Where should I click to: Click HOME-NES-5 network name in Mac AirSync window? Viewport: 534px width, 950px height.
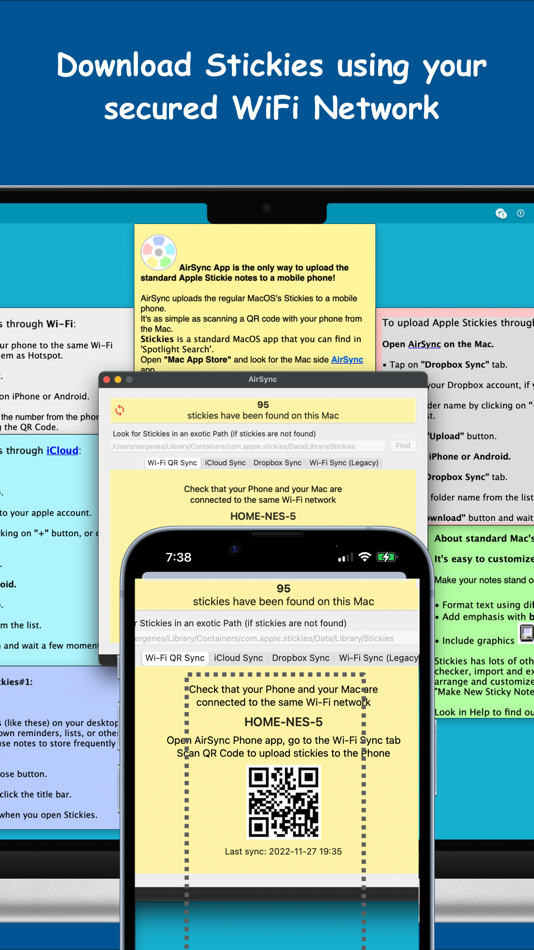pos(262,516)
